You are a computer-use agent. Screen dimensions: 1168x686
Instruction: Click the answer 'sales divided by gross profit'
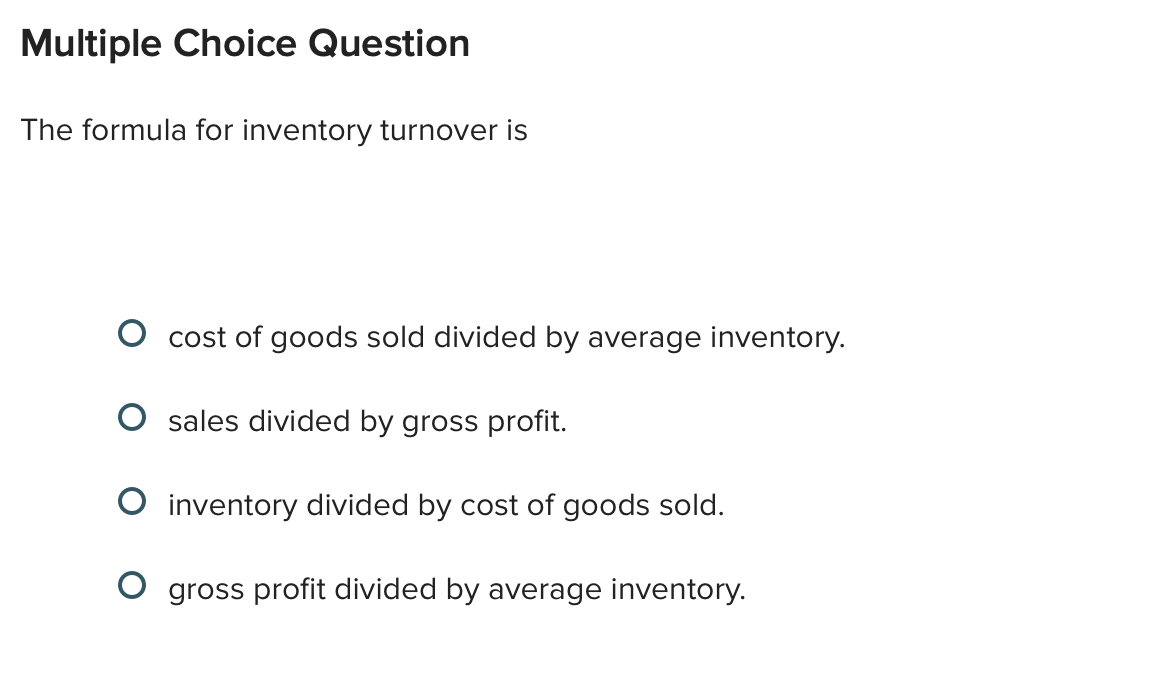(x=366, y=421)
